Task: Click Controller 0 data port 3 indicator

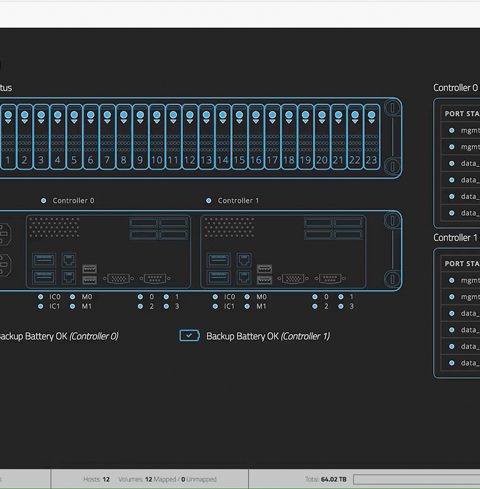Action: [x=166, y=306]
